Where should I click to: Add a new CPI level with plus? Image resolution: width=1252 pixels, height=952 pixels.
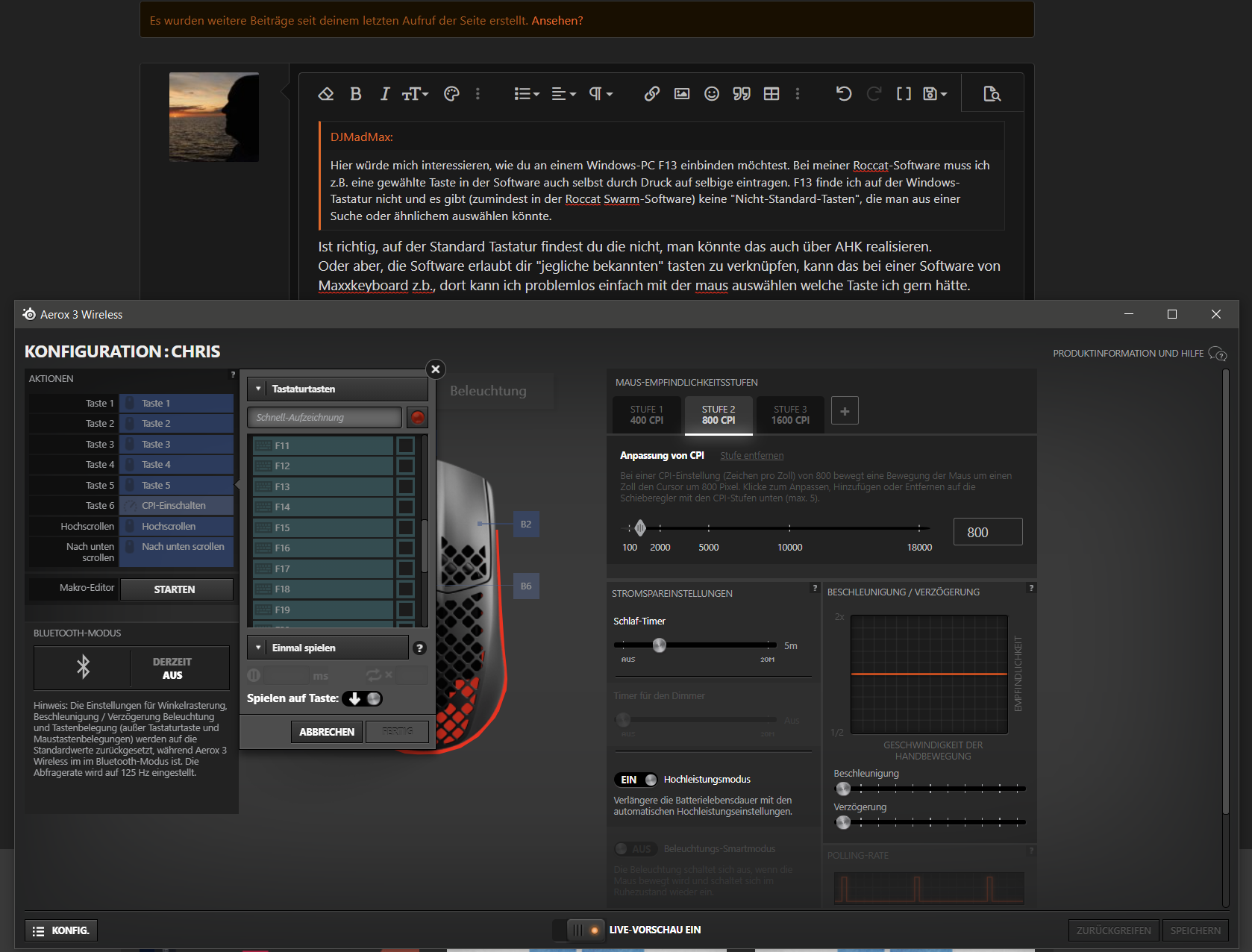tap(845, 411)
